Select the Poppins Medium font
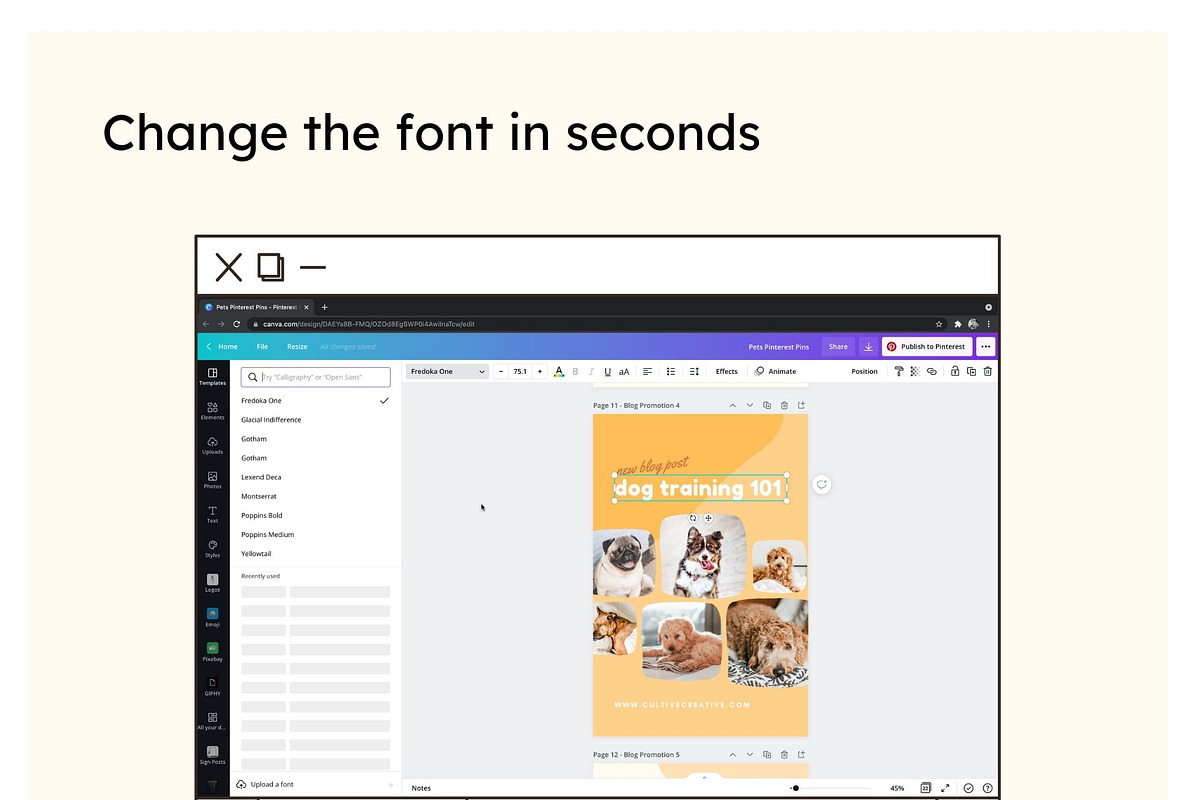Image resolution: width=1200 pixels, height=800 pixels. [268, 534]
